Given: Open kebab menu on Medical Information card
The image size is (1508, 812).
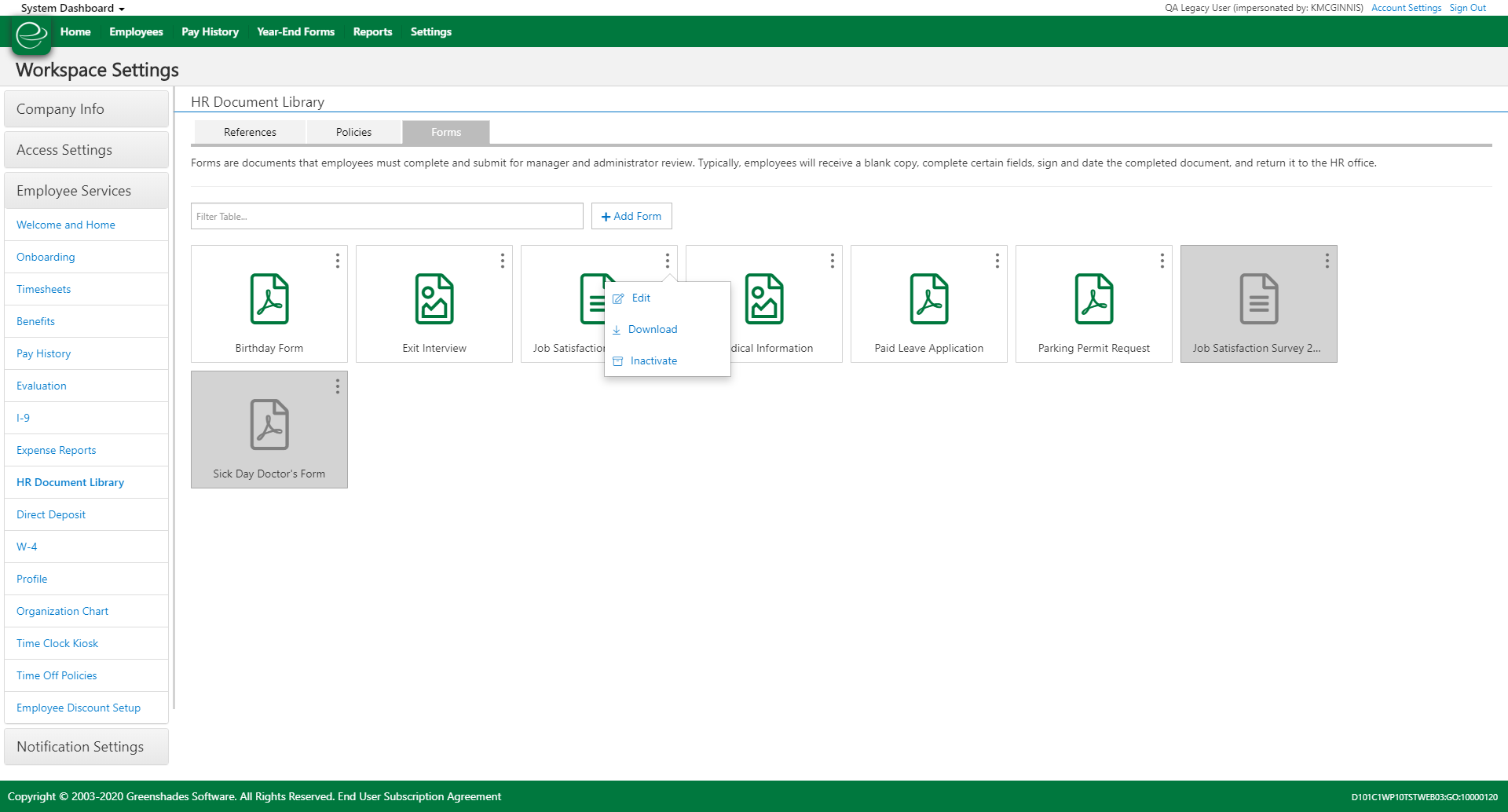Looking at the screenshot, I should coord(833,261).
